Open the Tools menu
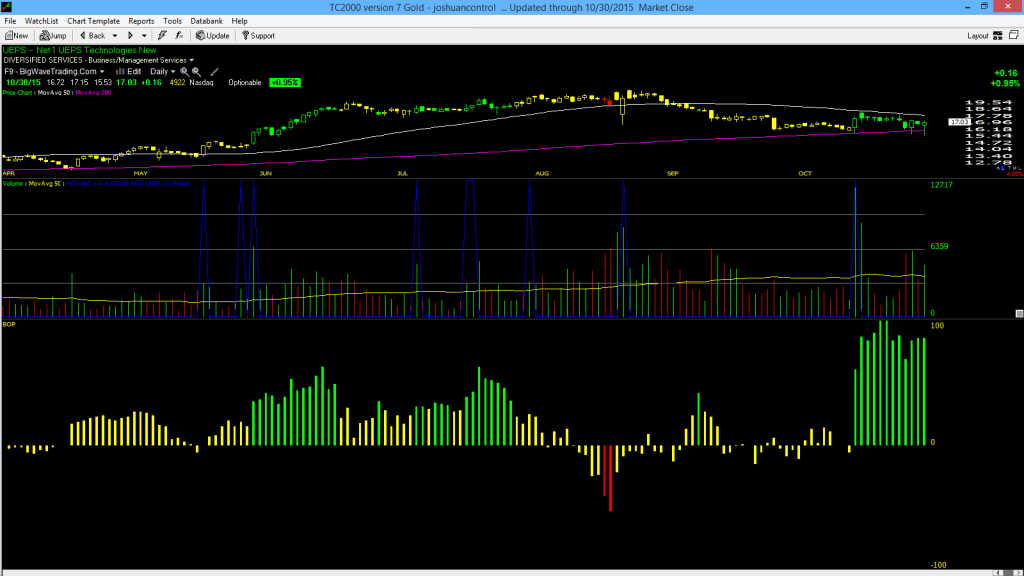Screen dimensions: 1024x576 tap(172, 21)
